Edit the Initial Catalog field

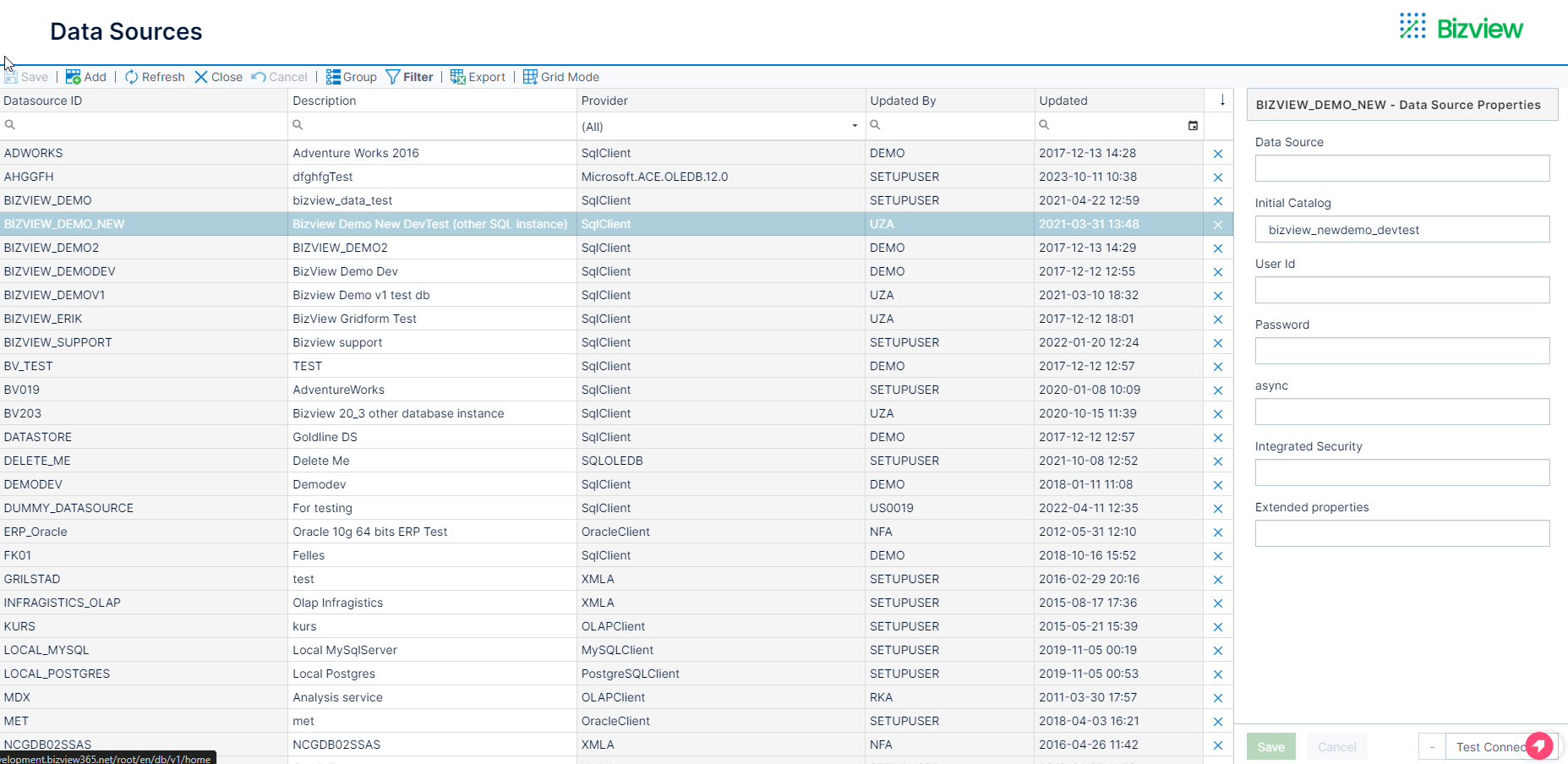point(1402,229)
